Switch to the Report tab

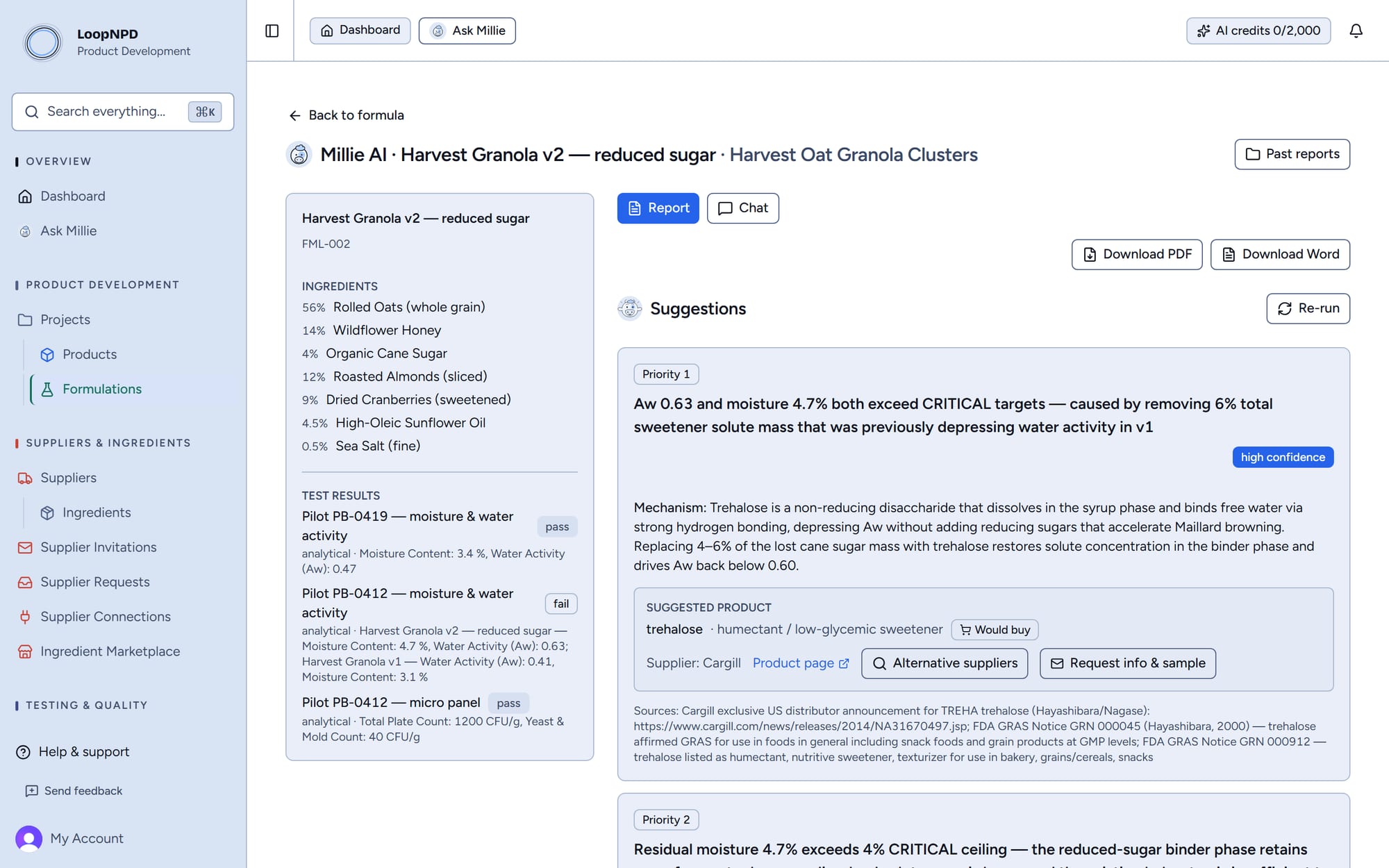[658, 208]
